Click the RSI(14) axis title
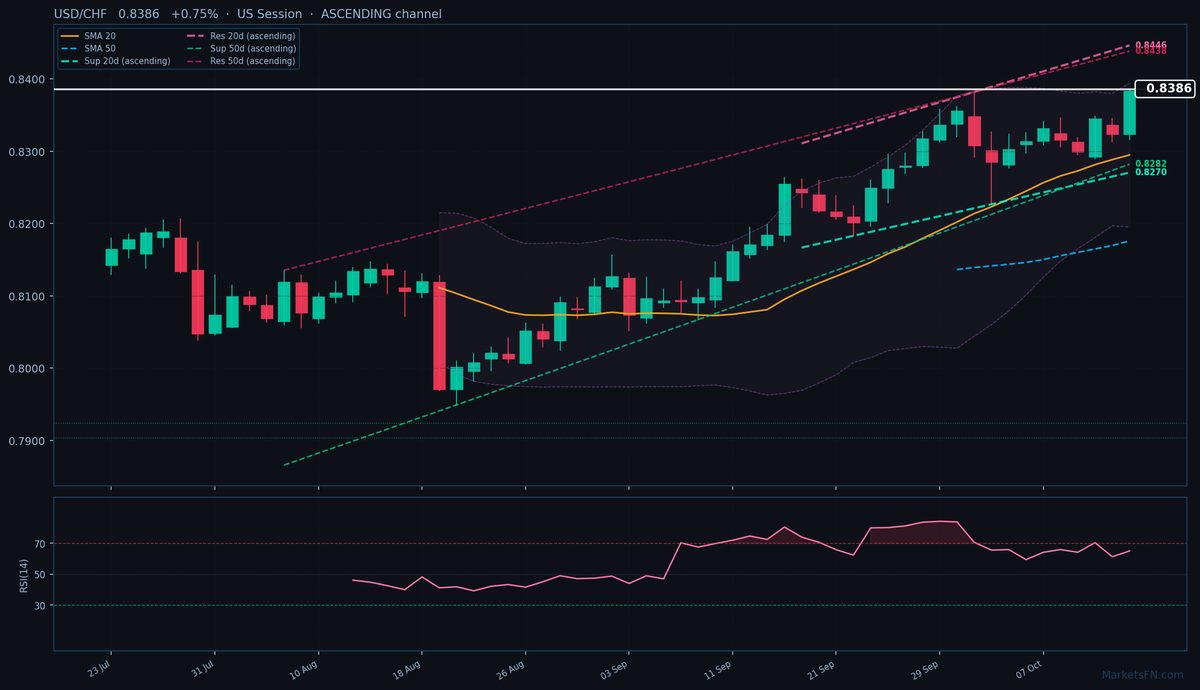 23,575
